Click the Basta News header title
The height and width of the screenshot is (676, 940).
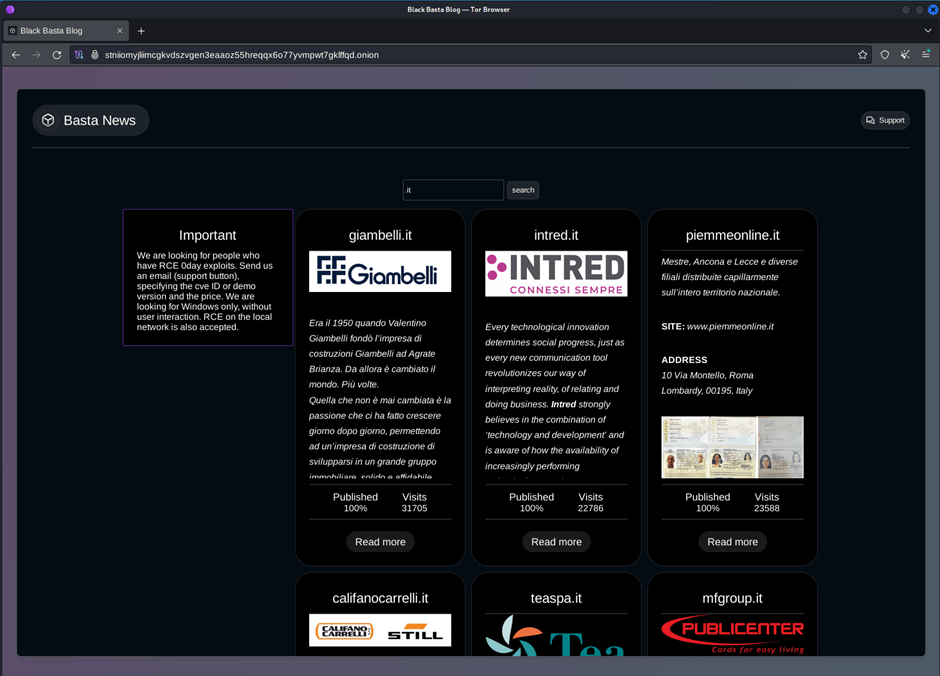99,120
